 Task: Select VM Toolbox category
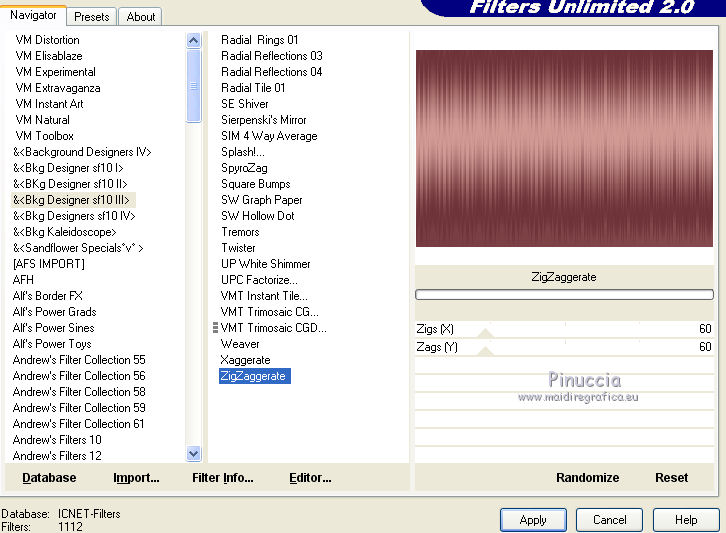(x=44, y=136)
